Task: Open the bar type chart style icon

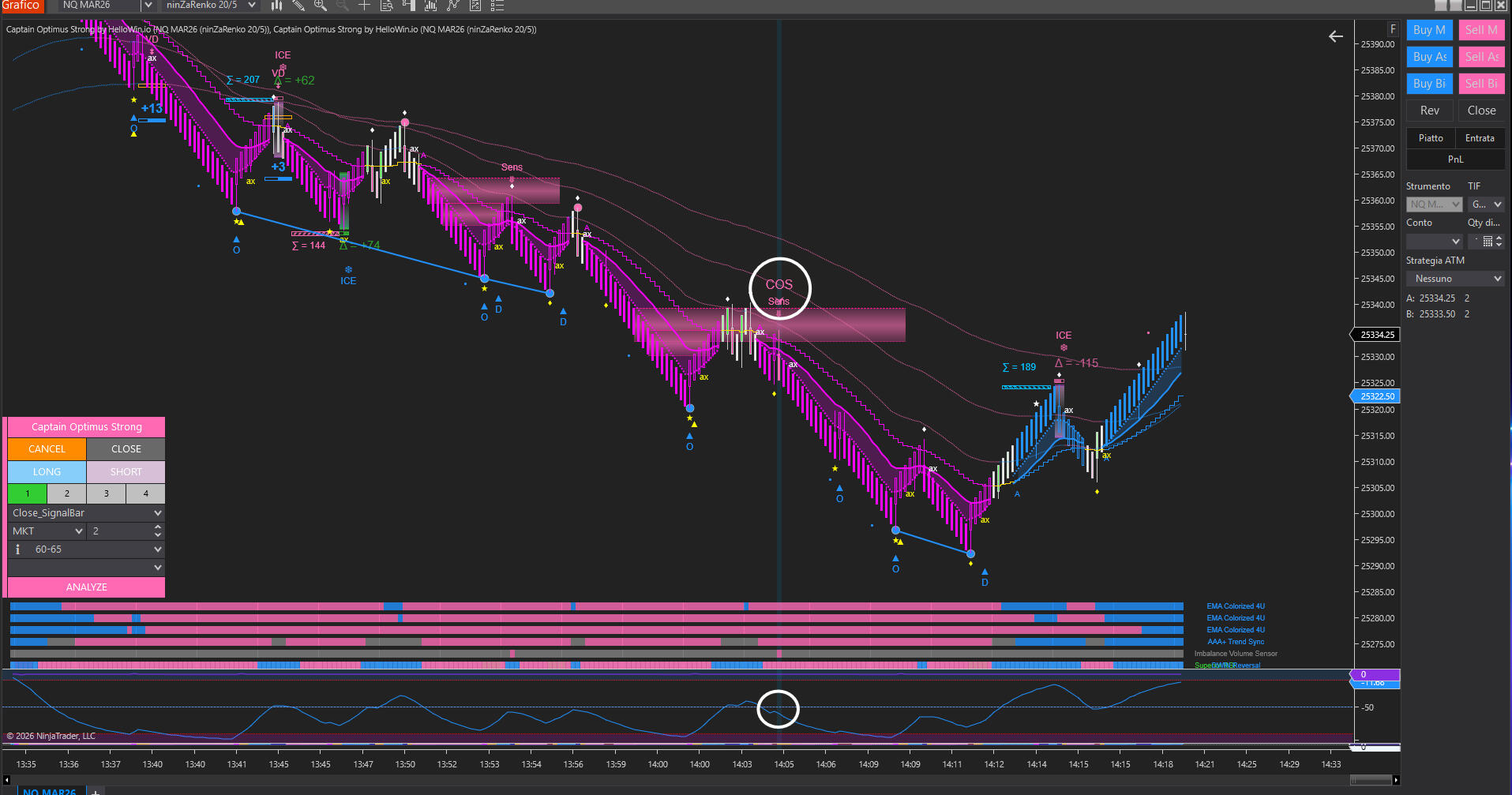Action: tap(277, 6)
